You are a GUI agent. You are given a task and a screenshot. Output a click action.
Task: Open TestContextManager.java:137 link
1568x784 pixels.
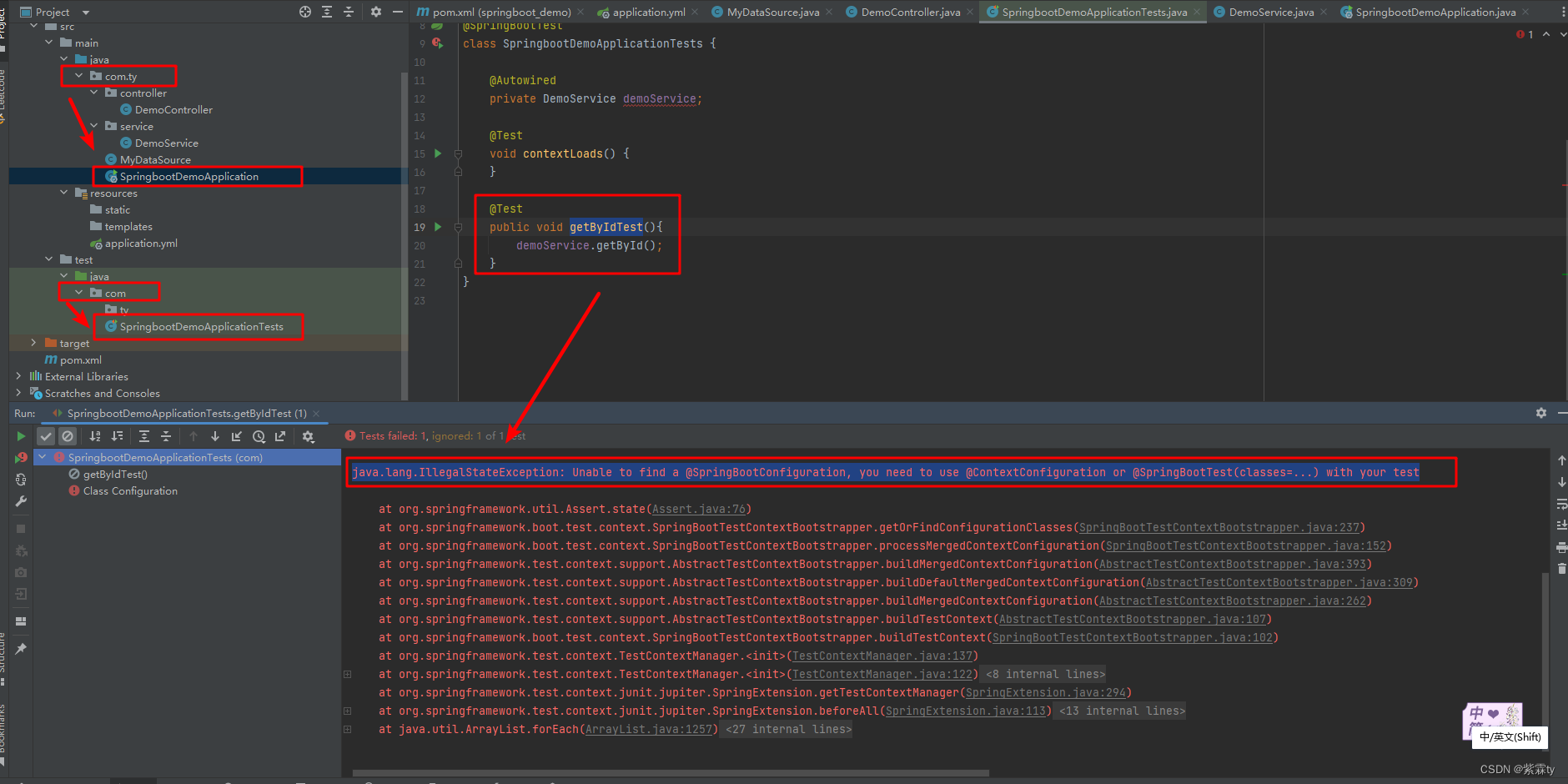pos(882,656)
